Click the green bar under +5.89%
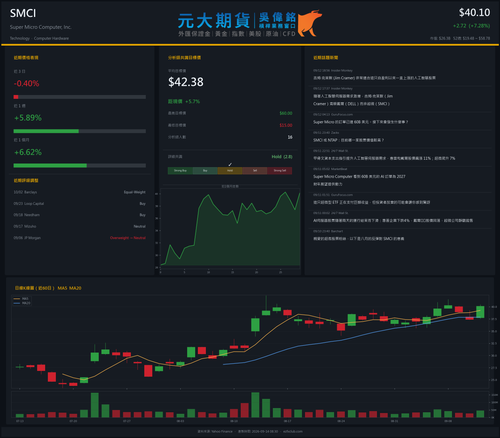 46,131
